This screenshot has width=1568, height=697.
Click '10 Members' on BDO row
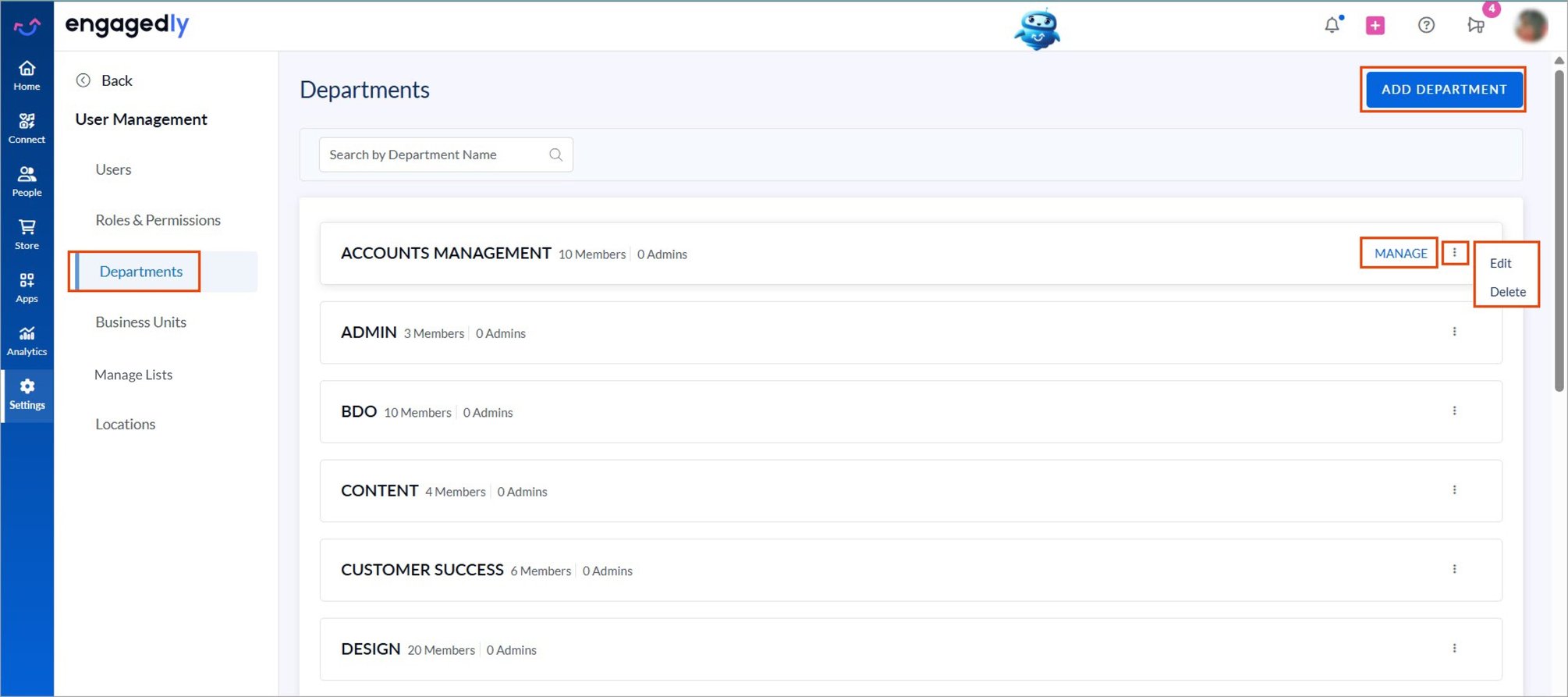coord(417,413)
